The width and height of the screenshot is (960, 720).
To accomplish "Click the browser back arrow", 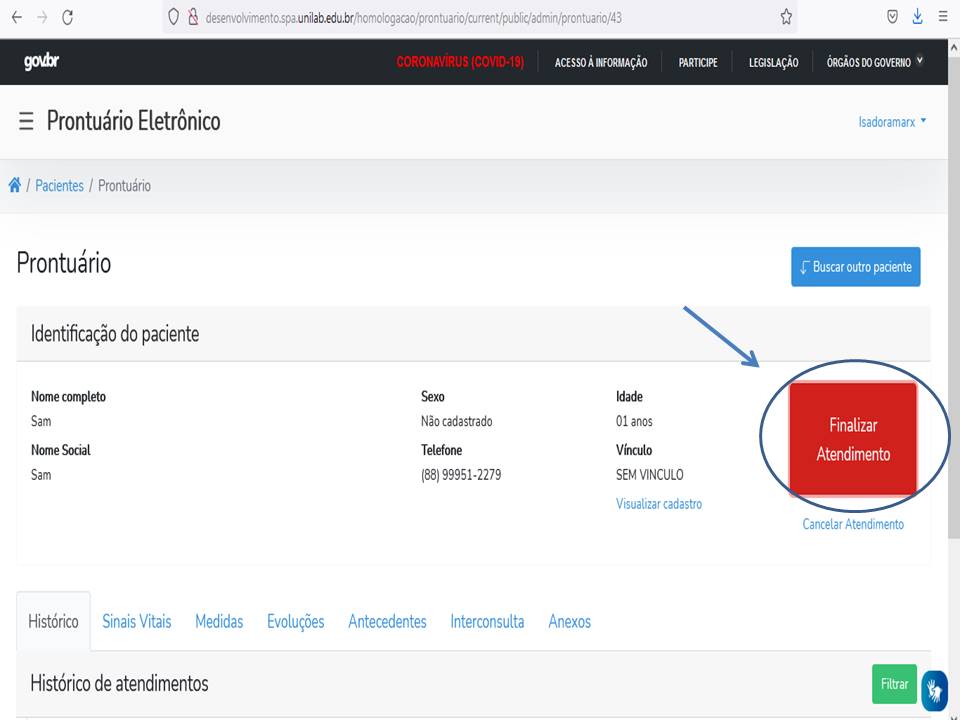I will (16, 17).
